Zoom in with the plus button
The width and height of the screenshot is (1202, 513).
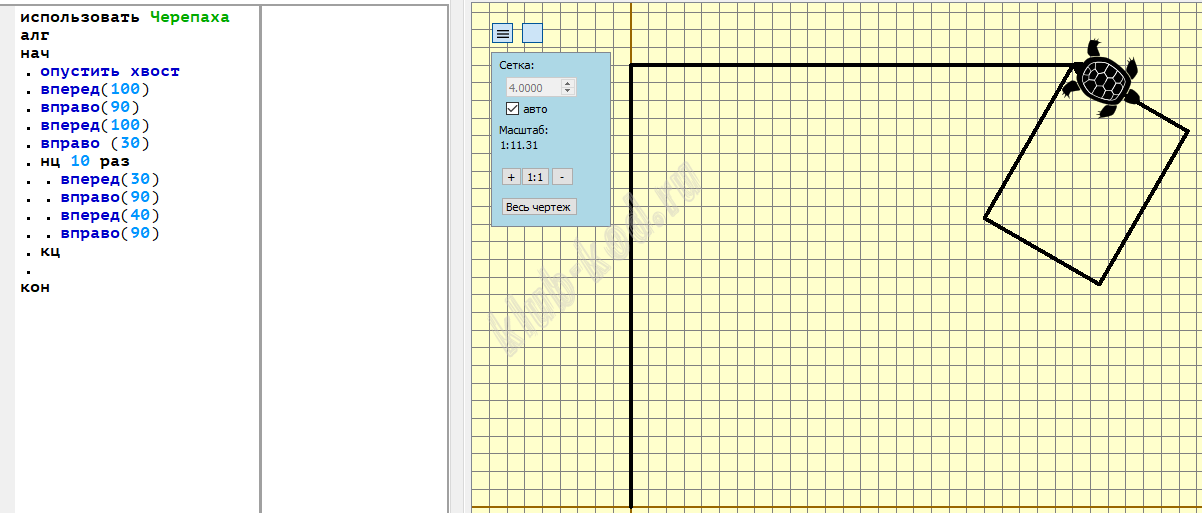tap(510, 177)
